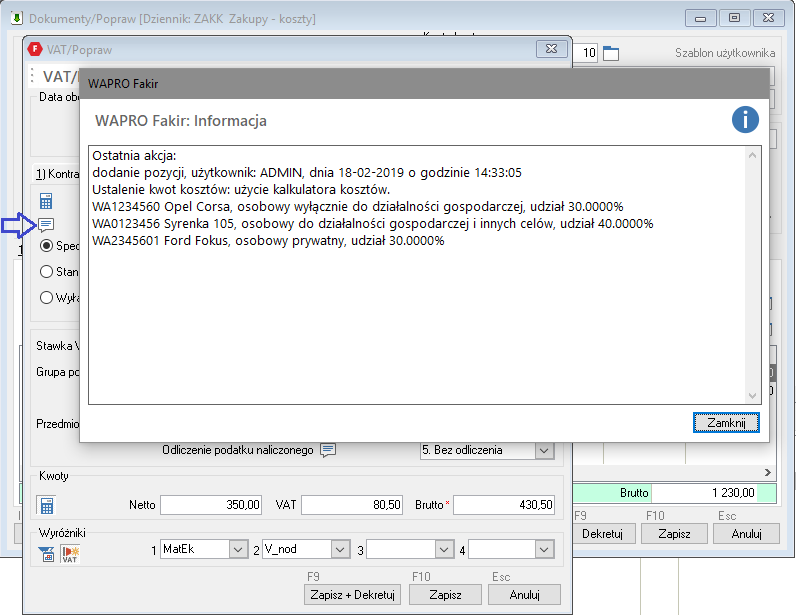Click Anuluj in the Dokumenty/Popraw window
Screen dimensions: 796x615
746,534
